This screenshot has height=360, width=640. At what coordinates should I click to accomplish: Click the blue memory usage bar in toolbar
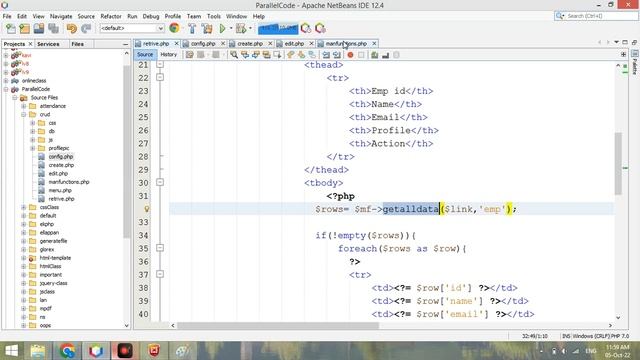pos(278,28)
